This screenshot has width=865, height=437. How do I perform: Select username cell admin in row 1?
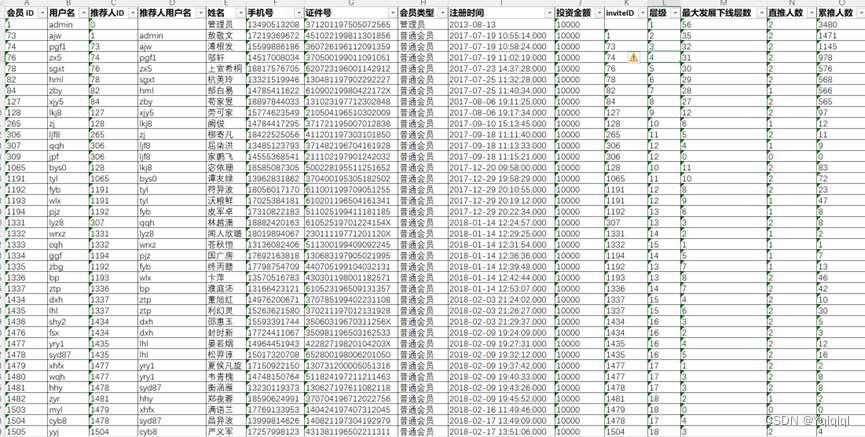(68, 24)
